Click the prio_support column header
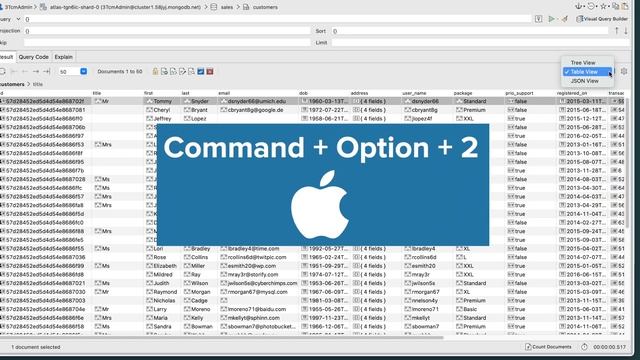Viewport: 640px width, 360px height. pyautogui.click(x=519, y=93)
